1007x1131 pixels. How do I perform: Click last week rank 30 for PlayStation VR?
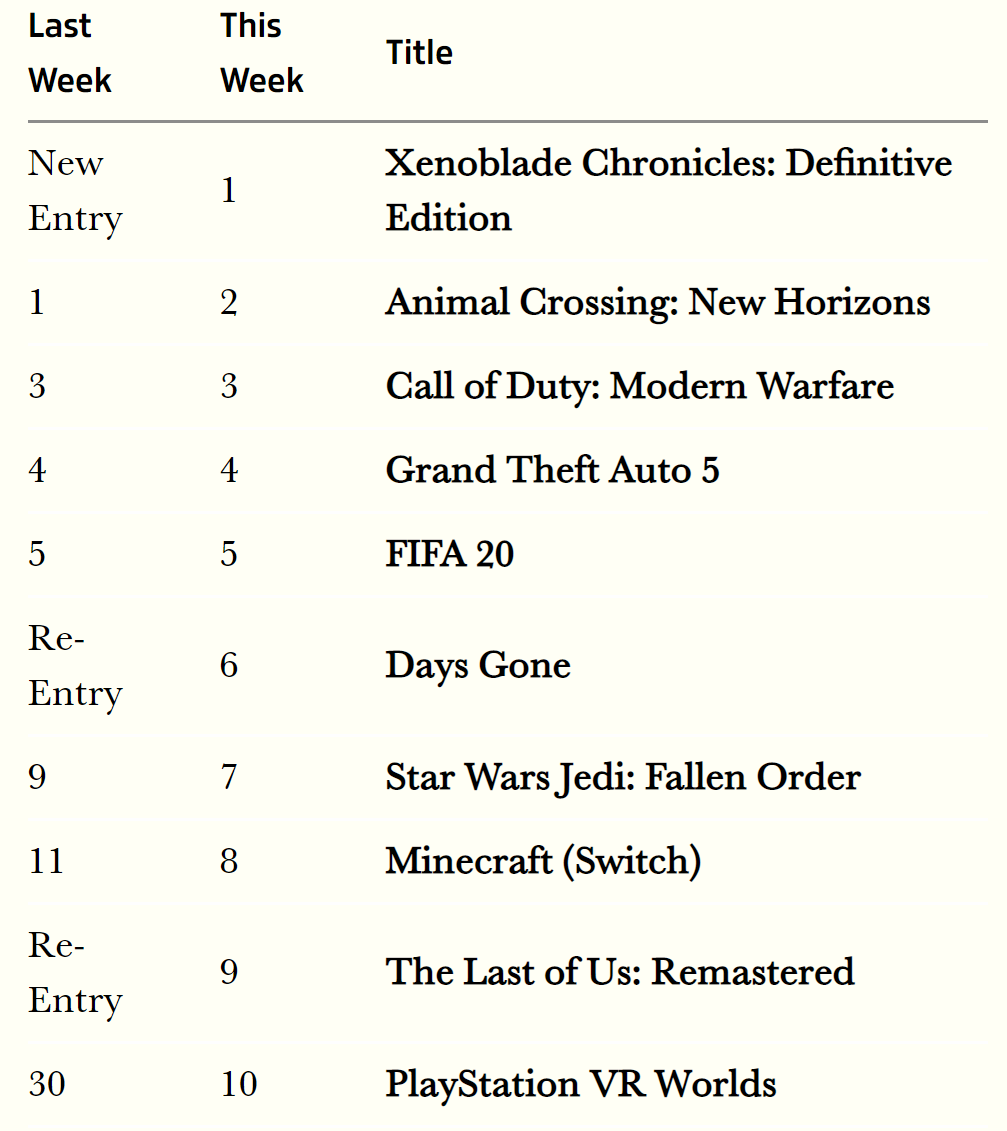(x=47, y=1084)
